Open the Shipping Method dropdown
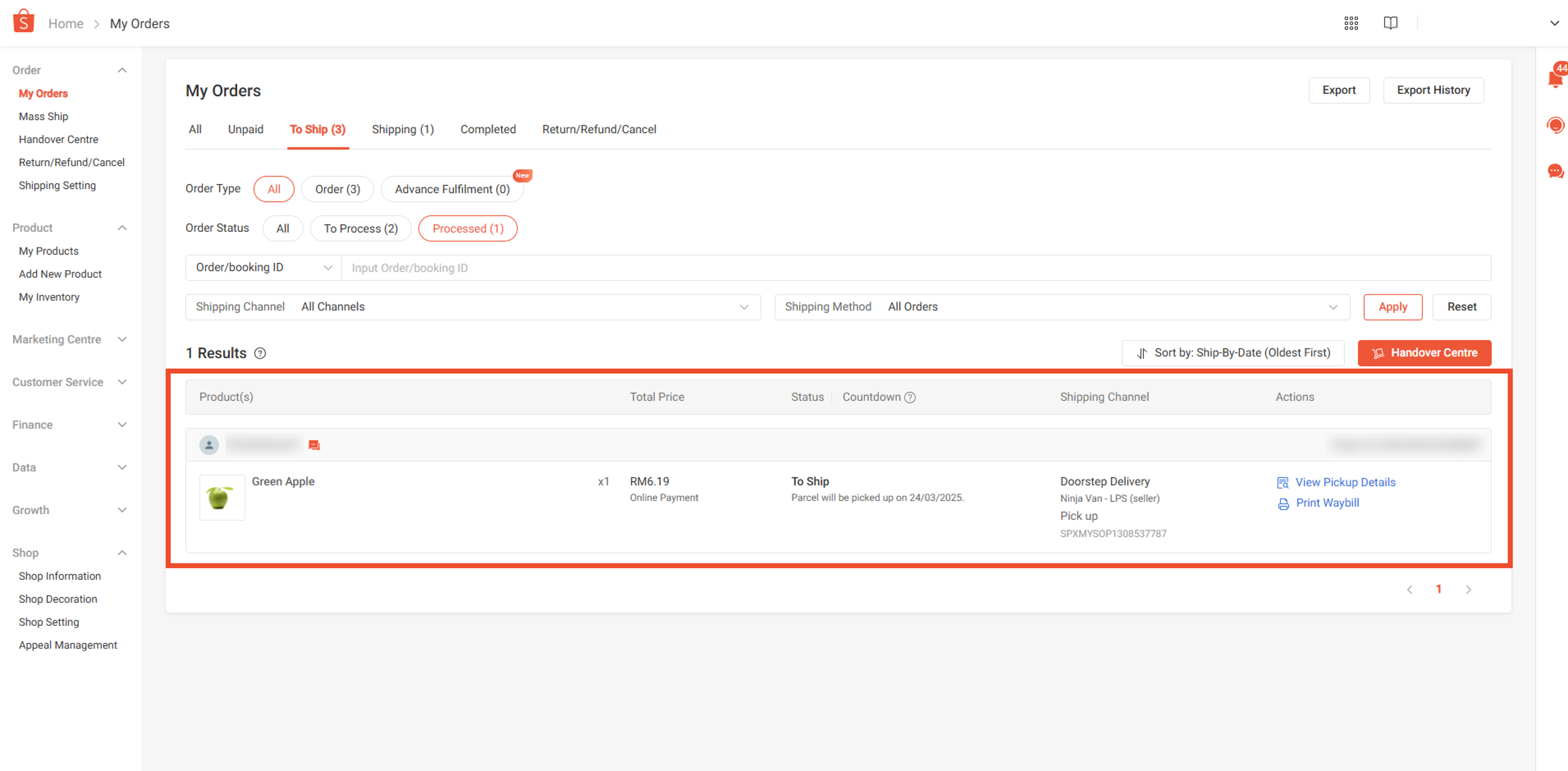1568x771 pixels. [1062, 307]
